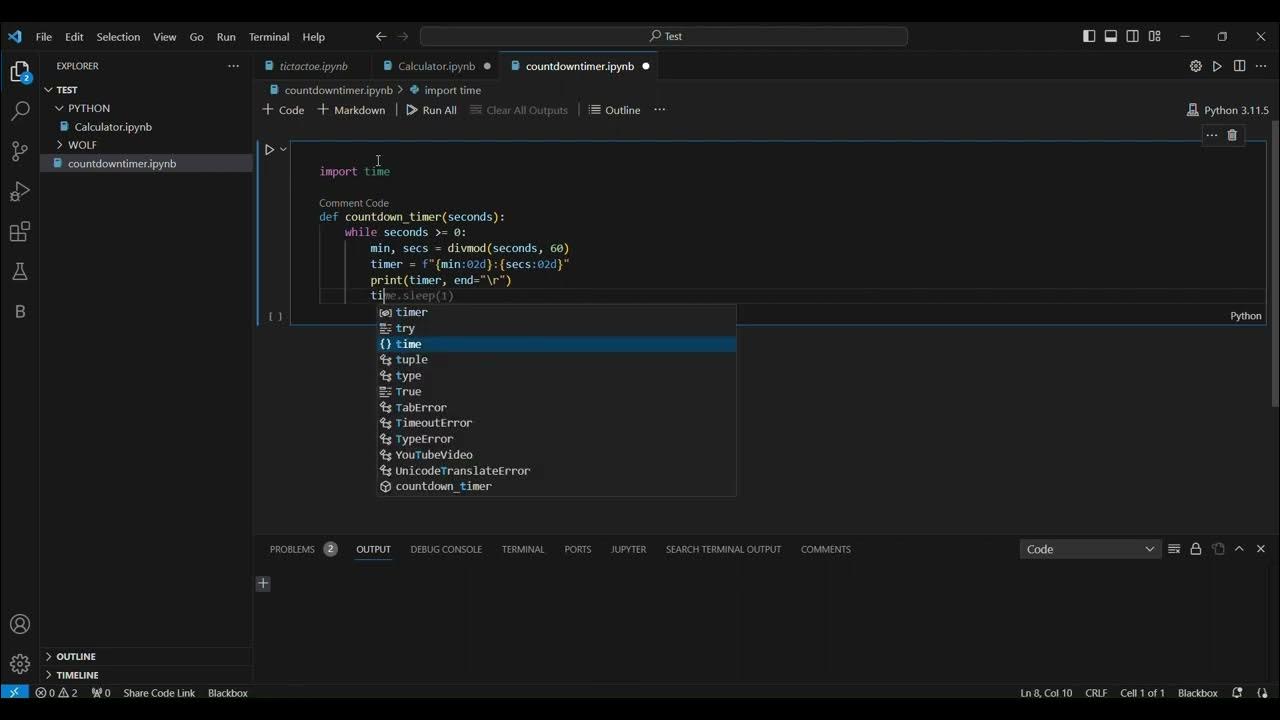Open run cell options chevron
This screenshot has width=1280, height=720.
click(x=283, y=149)
